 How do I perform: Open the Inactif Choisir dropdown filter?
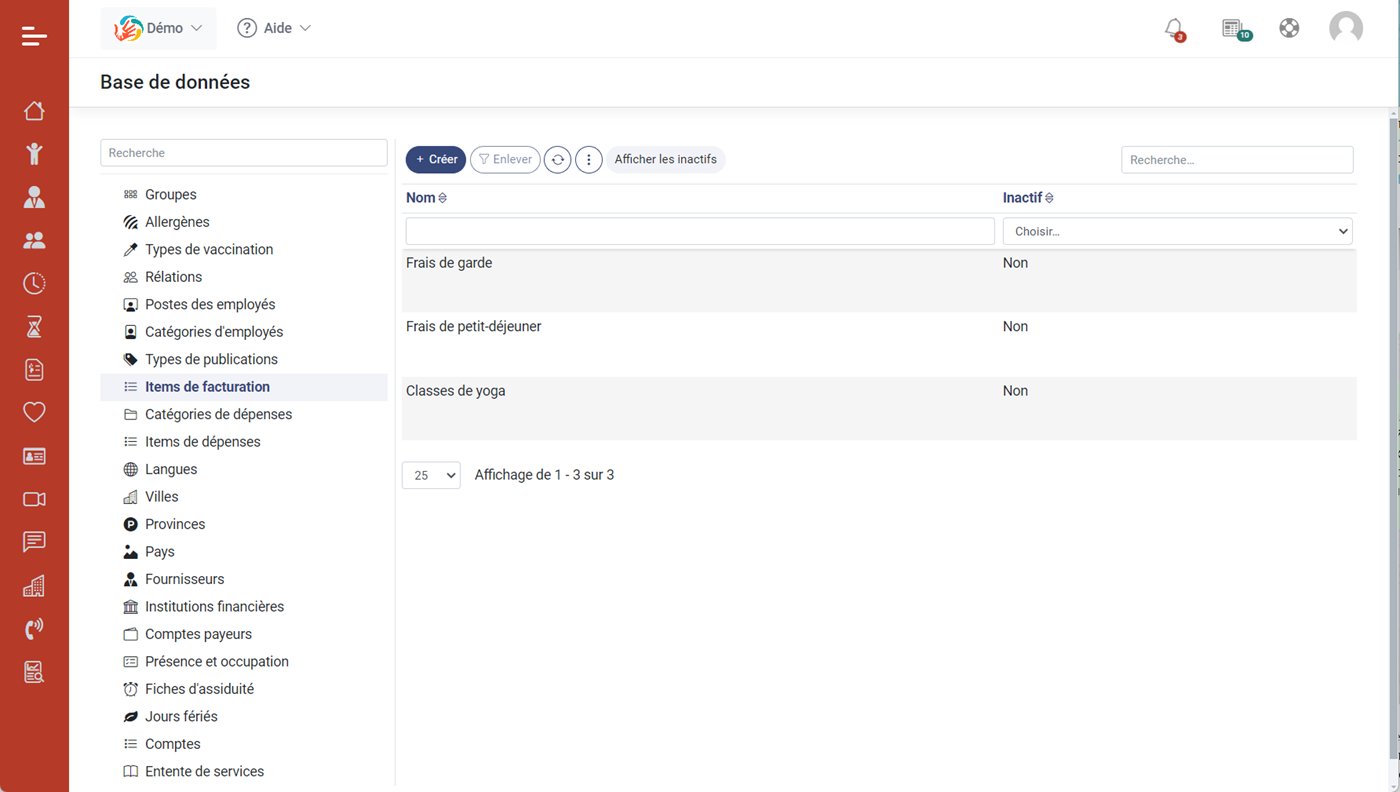click(1177, 231)
